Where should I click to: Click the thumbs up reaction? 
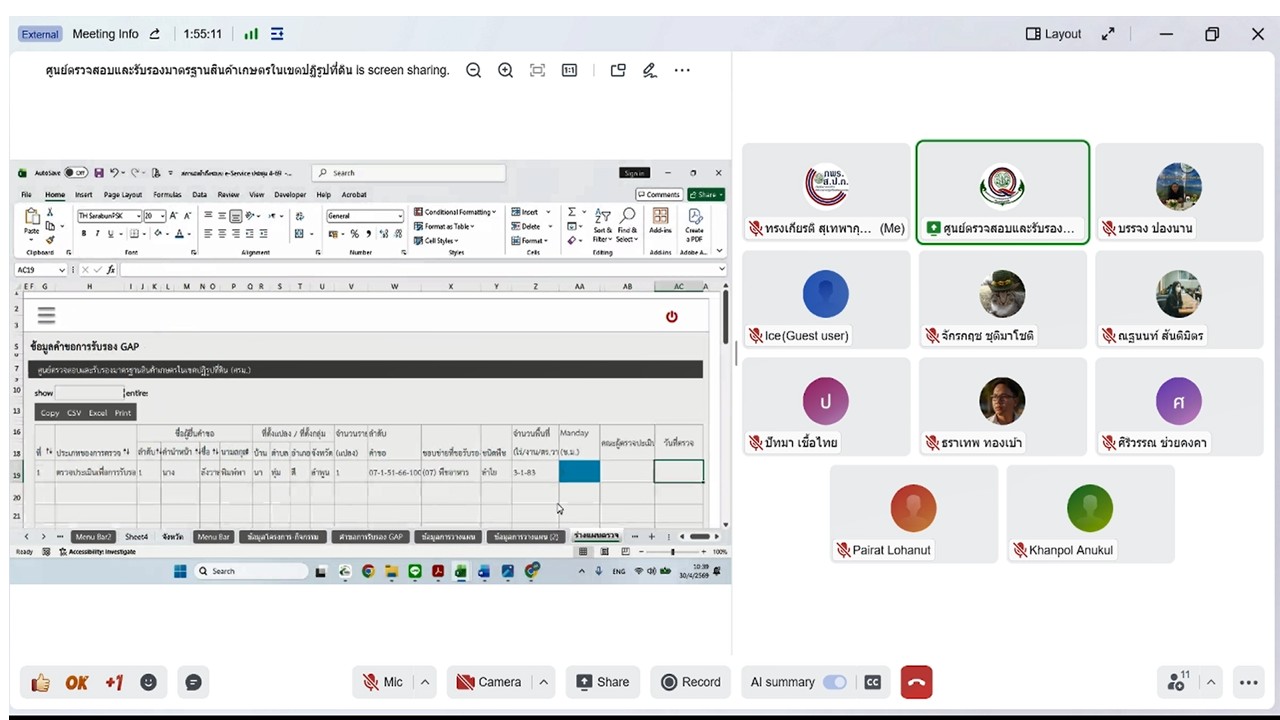click(x=40, y=683)
